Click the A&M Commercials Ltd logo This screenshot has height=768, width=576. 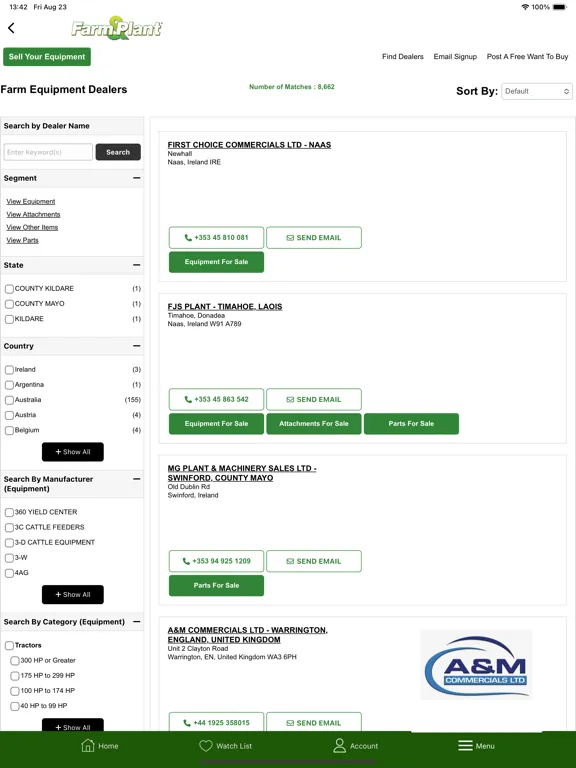pos(476,665)
